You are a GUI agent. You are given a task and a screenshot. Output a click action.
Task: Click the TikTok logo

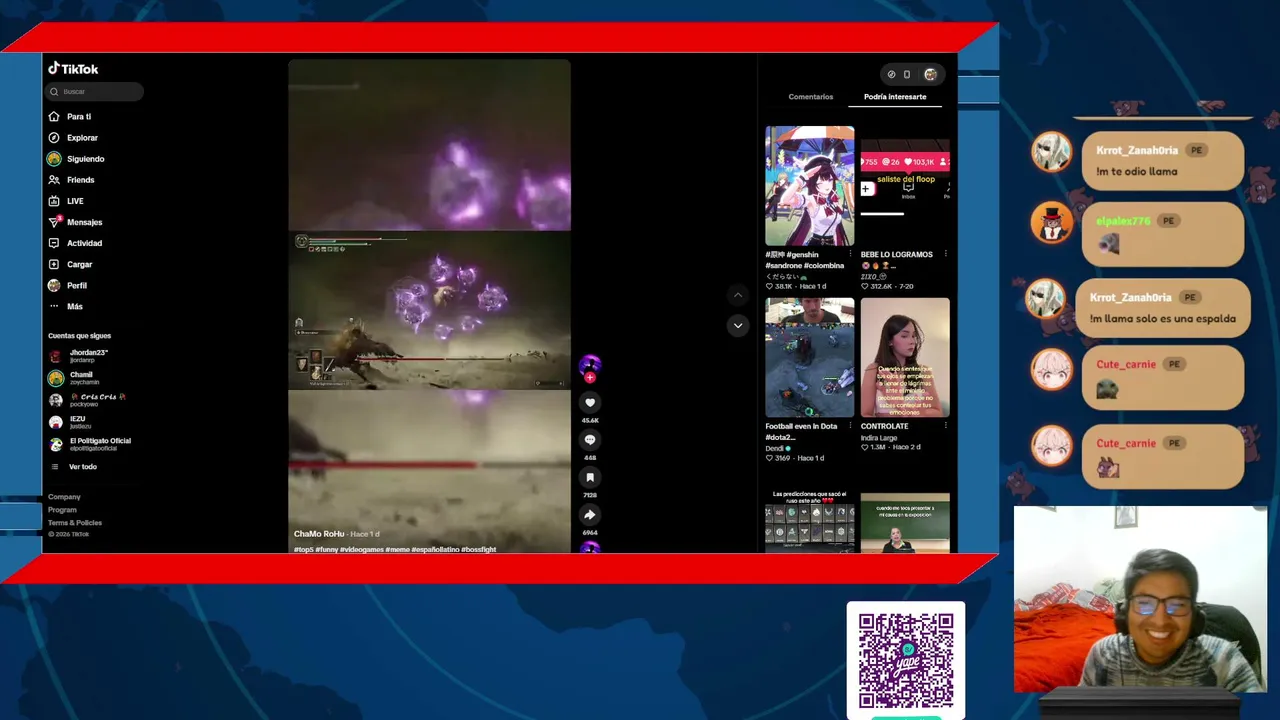point(73,69)
